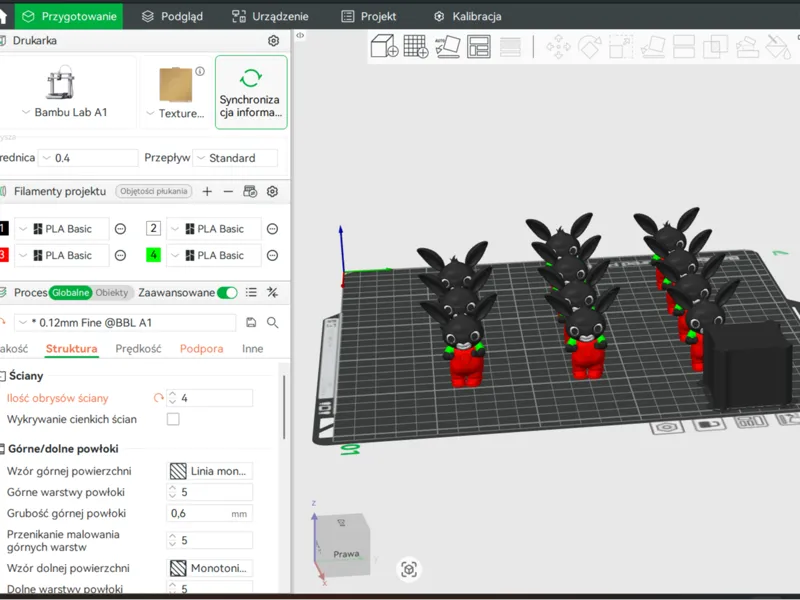The height and width of the screenshot is (600, 800).
Task: Click Przenikanie malowania górnych warstw field
Action: 210,540
